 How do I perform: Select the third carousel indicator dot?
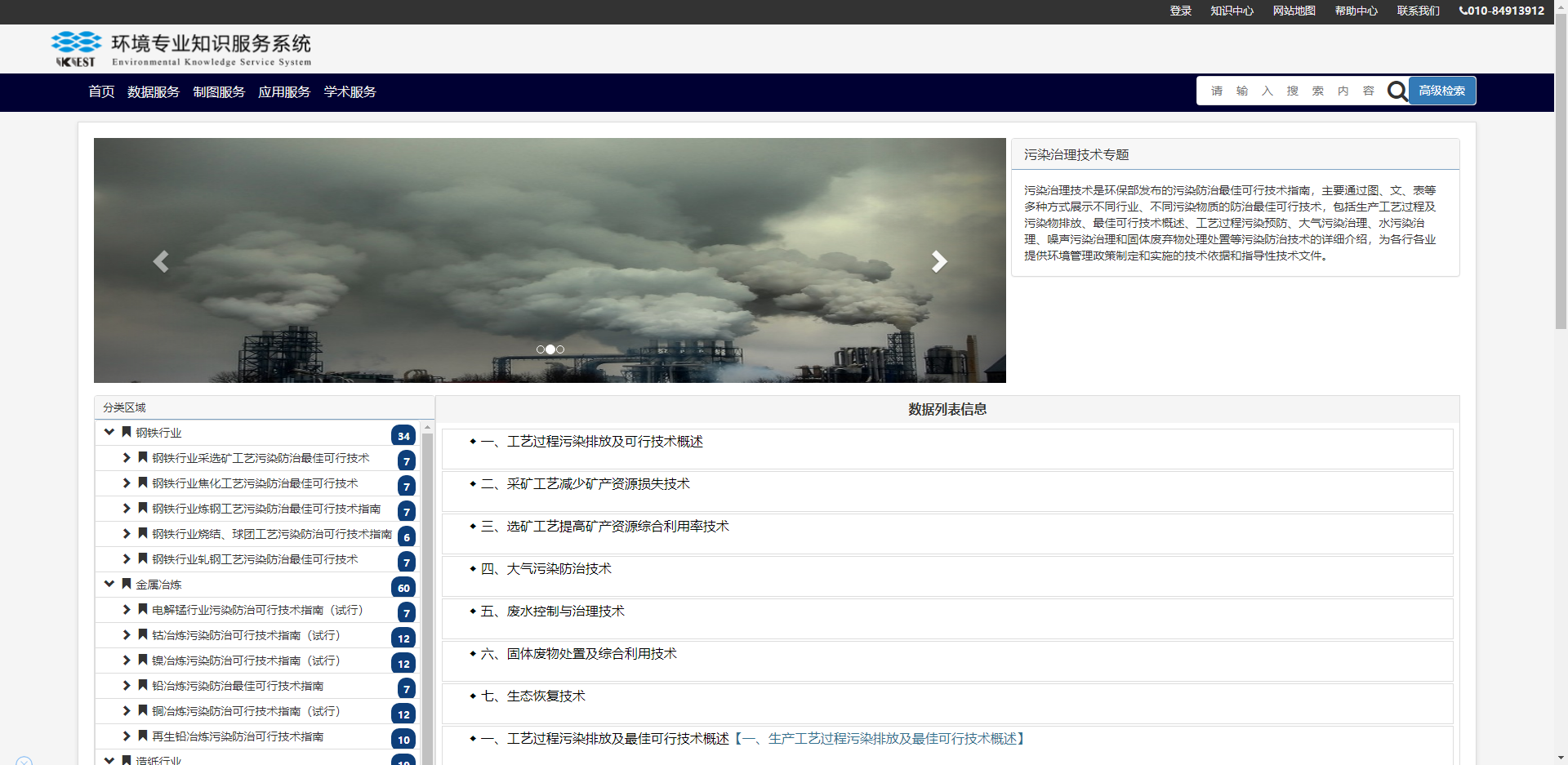[x=560, y=349]
